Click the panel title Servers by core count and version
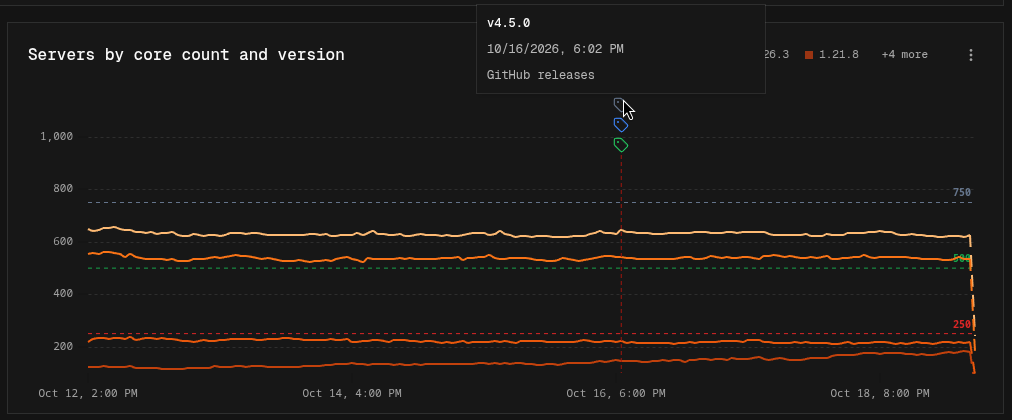1012x420 pixels. (186, 55)
